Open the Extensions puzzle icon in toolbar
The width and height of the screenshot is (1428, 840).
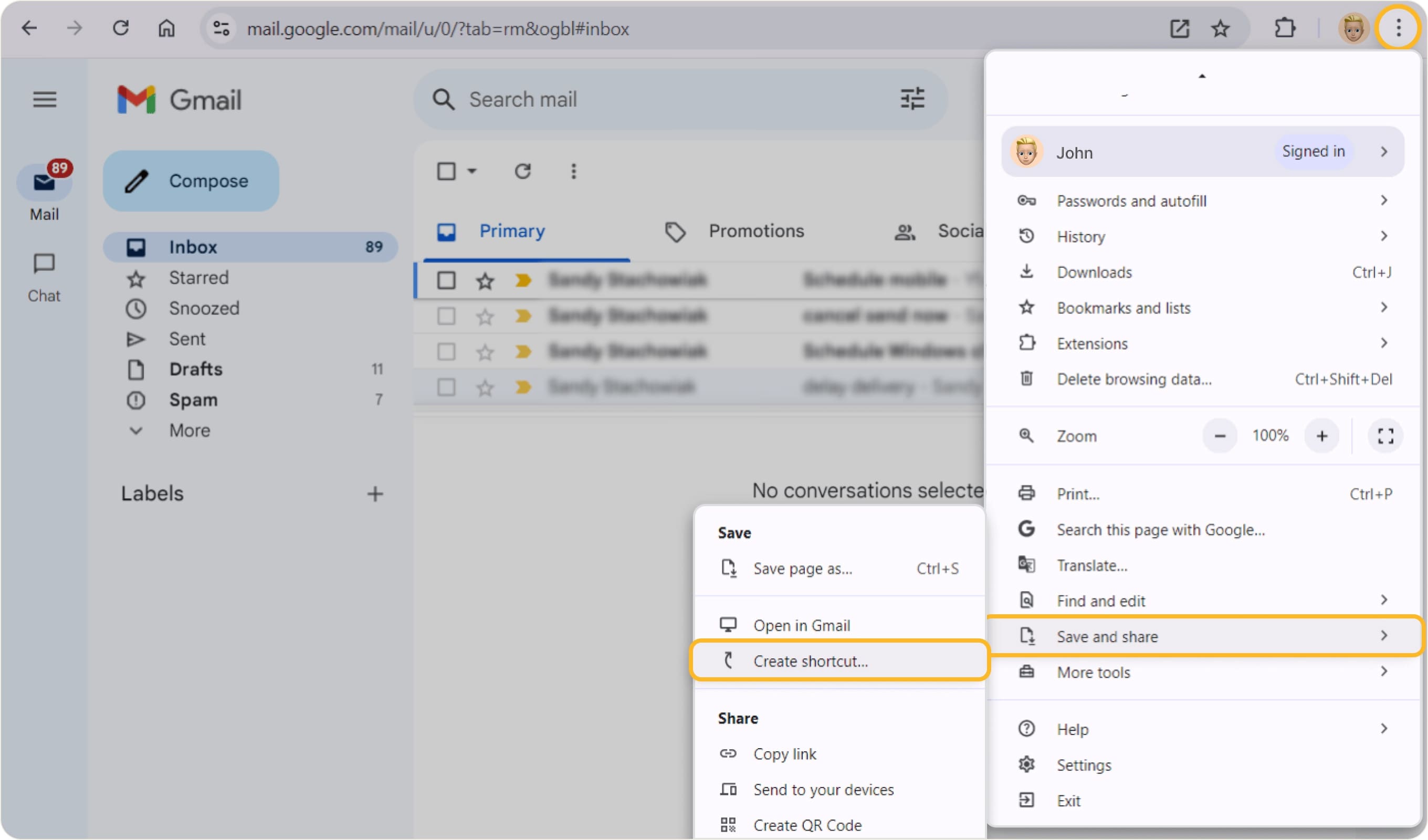point(1284,28)
